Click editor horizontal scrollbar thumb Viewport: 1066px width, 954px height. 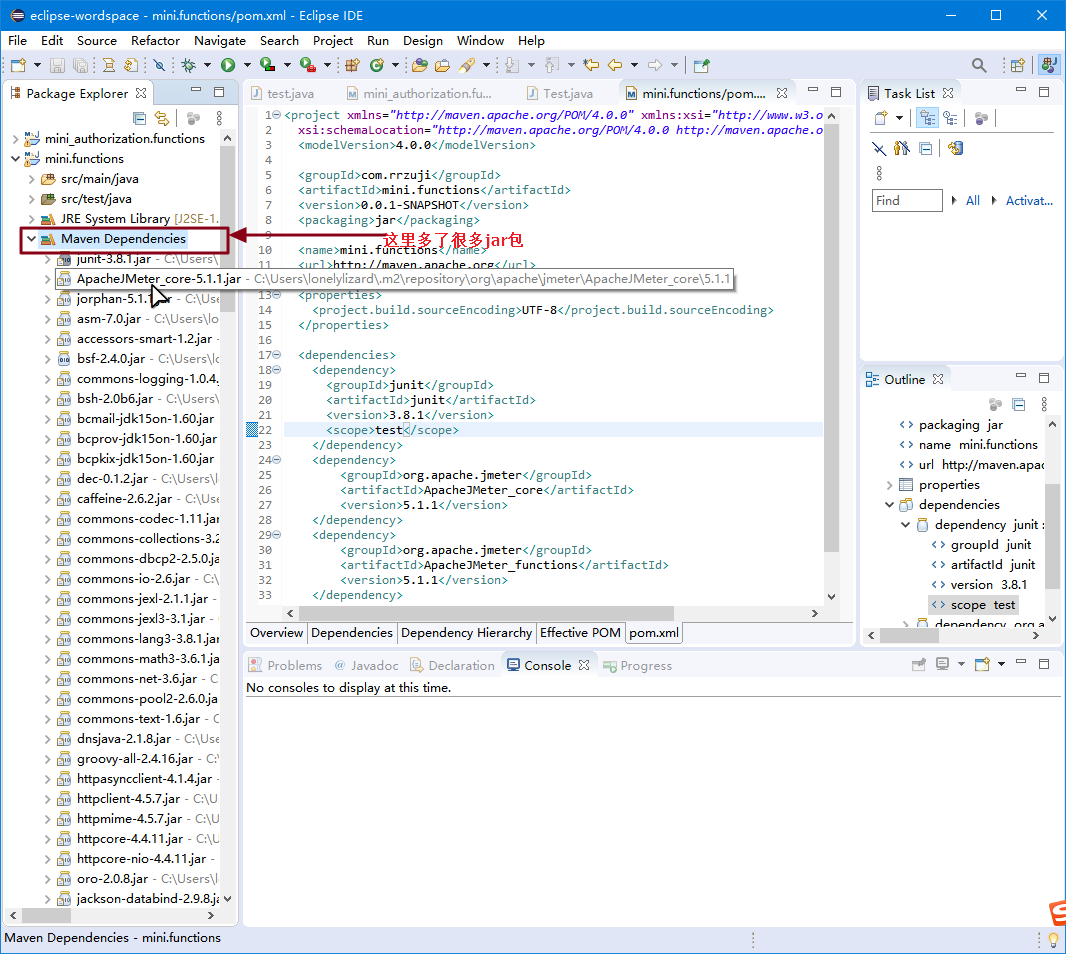click(485, 613)
